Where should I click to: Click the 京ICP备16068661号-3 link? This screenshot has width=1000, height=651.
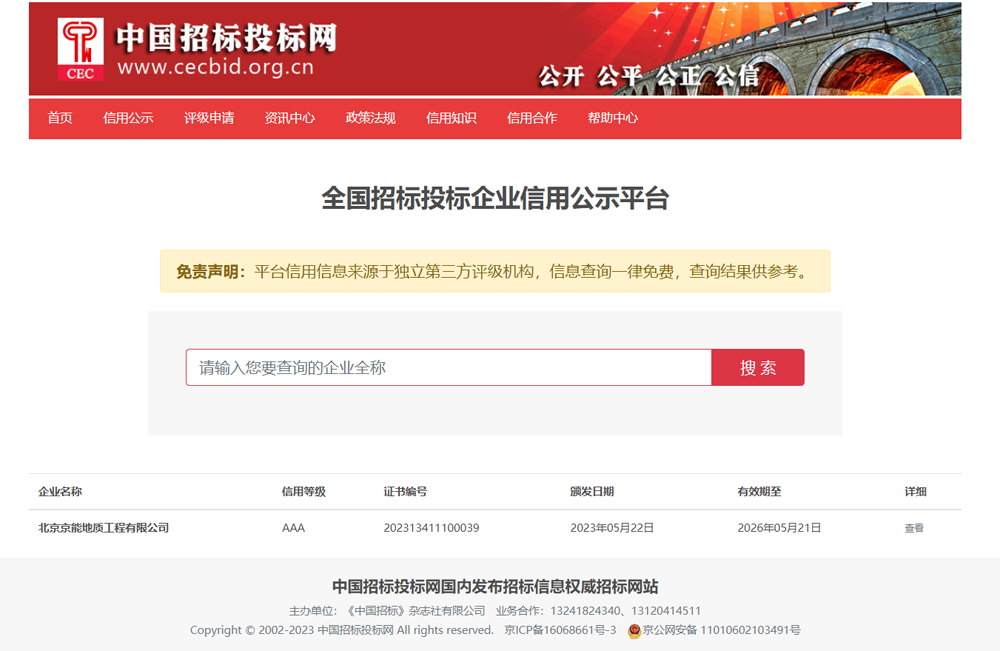560,631
